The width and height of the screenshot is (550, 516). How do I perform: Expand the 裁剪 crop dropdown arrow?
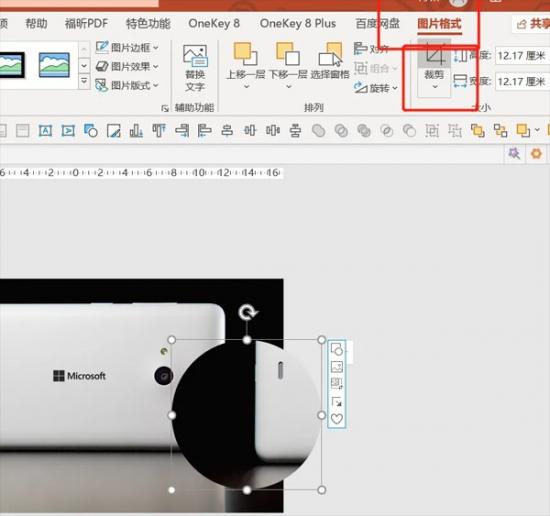[435, 87]
